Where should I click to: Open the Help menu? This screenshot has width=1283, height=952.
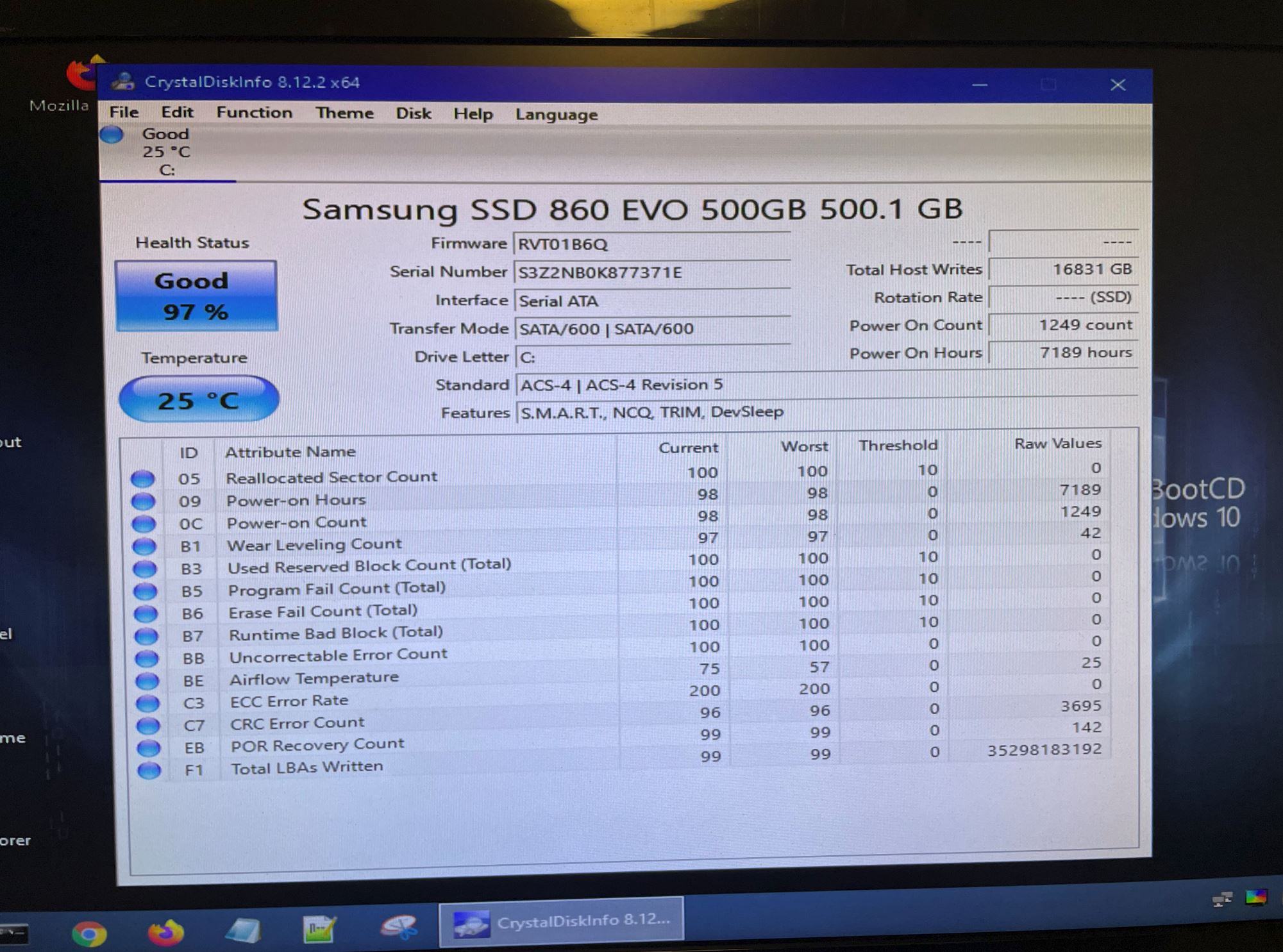click(473, 114)
